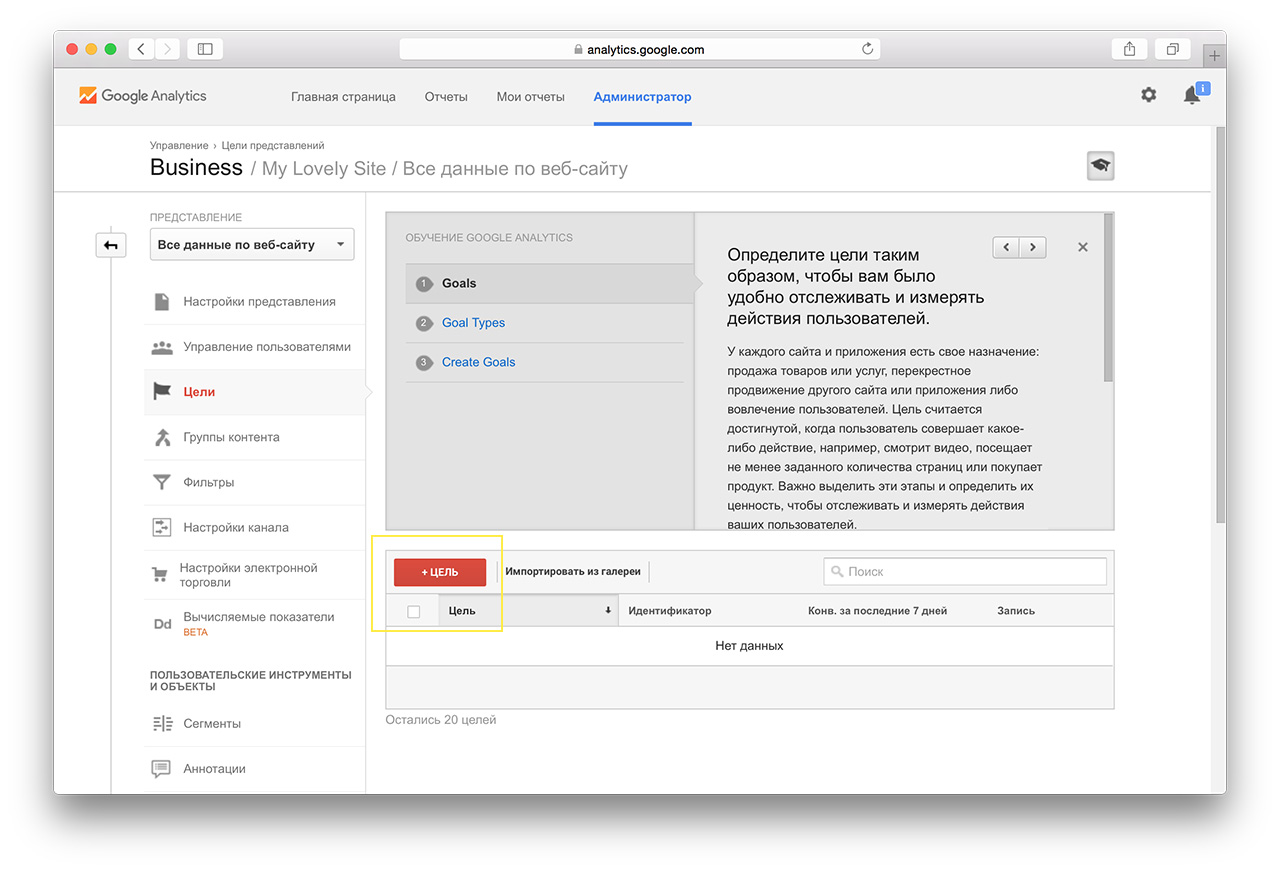Click the red + ЦЕЛЬ button
This screenshot has width=1280, height=871.
(x=440, y=572)
